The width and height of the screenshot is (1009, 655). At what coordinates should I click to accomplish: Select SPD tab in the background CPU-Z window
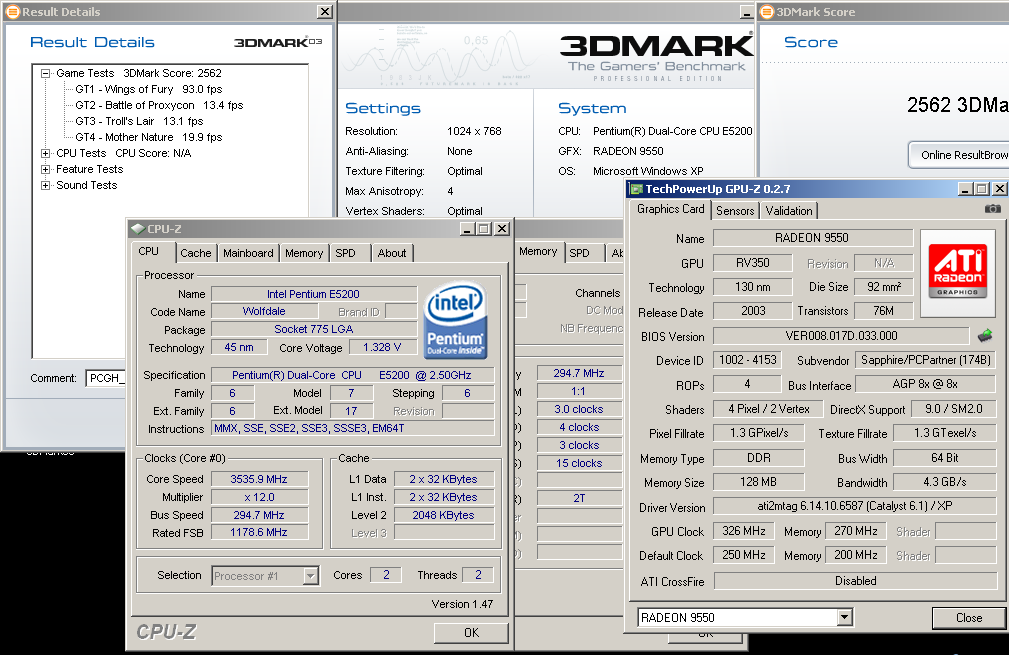[579, 253]
